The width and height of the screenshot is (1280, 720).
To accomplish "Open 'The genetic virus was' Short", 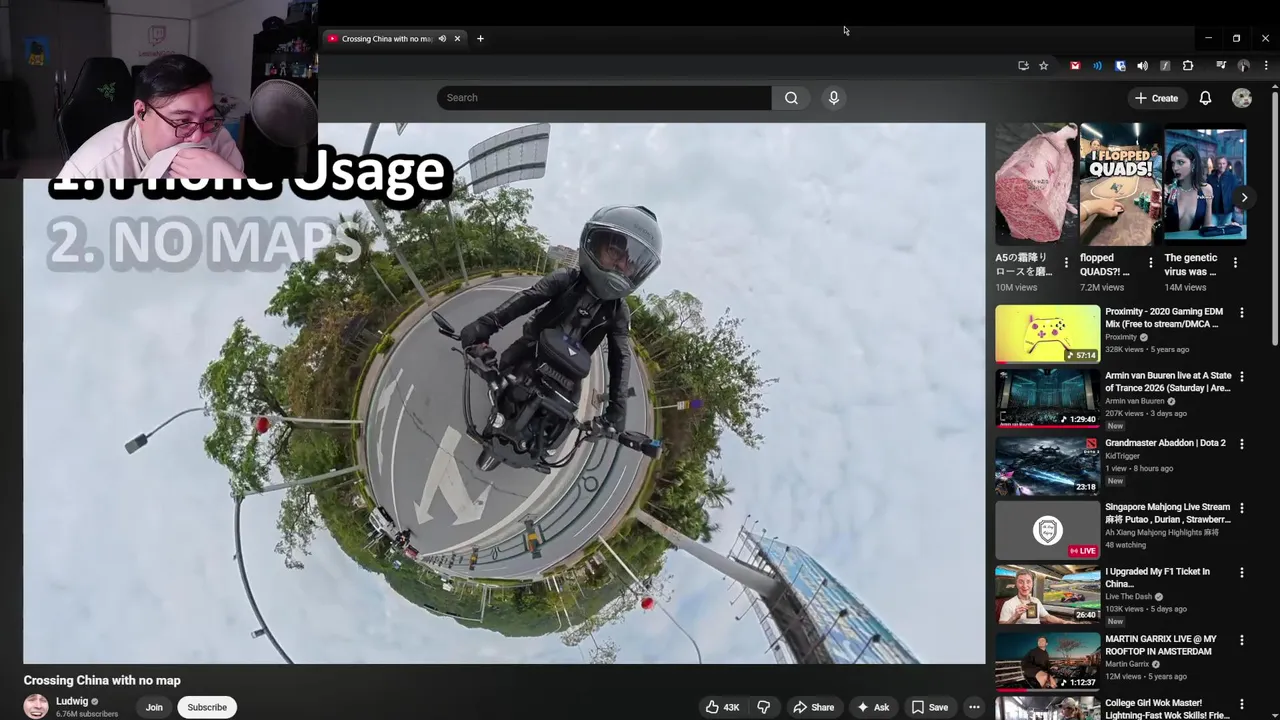I will [1205, 183].
